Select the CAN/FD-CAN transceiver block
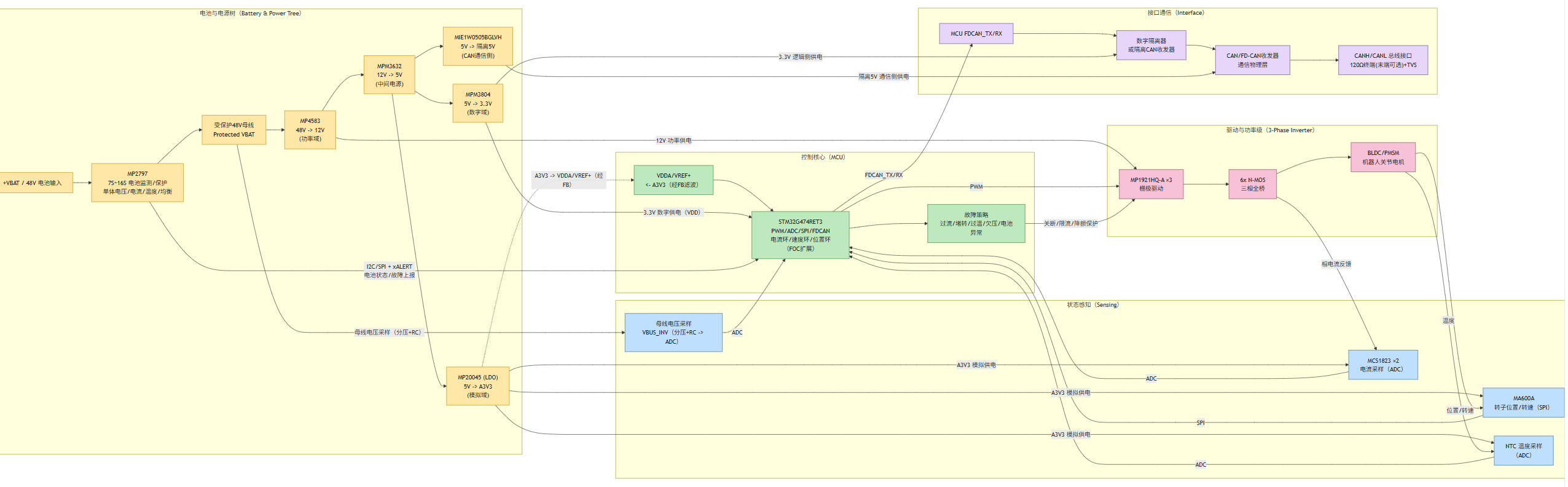 tap(1252, 60)
